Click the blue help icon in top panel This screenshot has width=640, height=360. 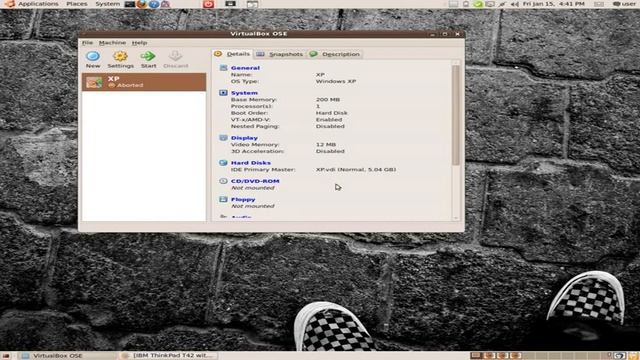pyautogui.click(x=154, y=4)
